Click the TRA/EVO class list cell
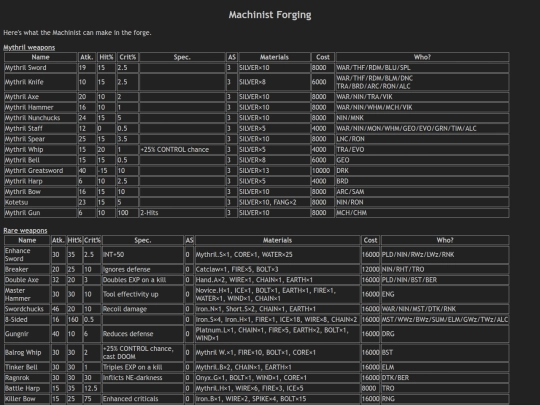The height and width of the screenshot is (405, 540). point(422,150)
